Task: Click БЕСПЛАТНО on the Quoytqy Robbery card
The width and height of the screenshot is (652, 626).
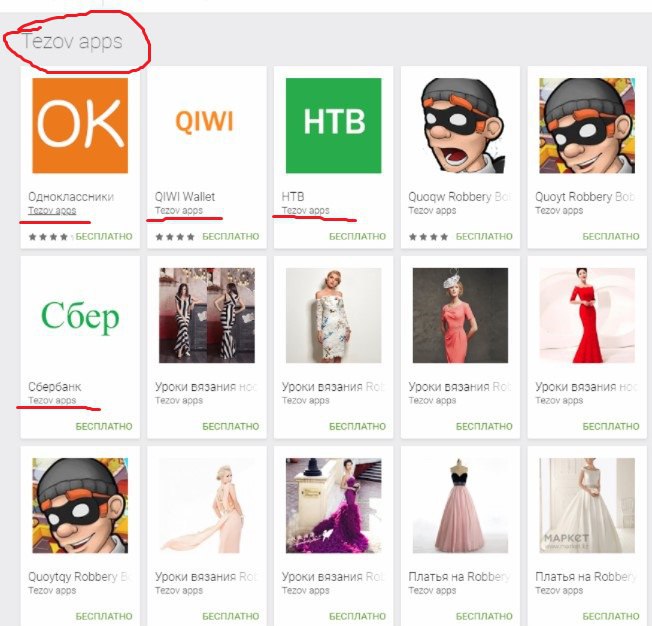Action: (104, 616)
